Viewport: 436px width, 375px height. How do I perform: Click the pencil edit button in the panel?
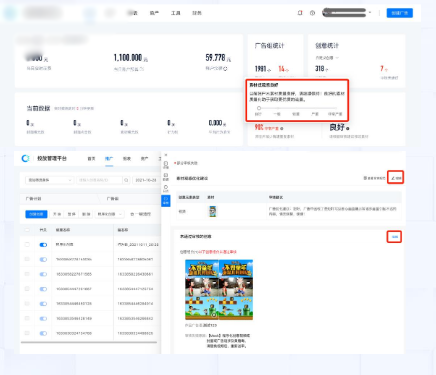396,178
